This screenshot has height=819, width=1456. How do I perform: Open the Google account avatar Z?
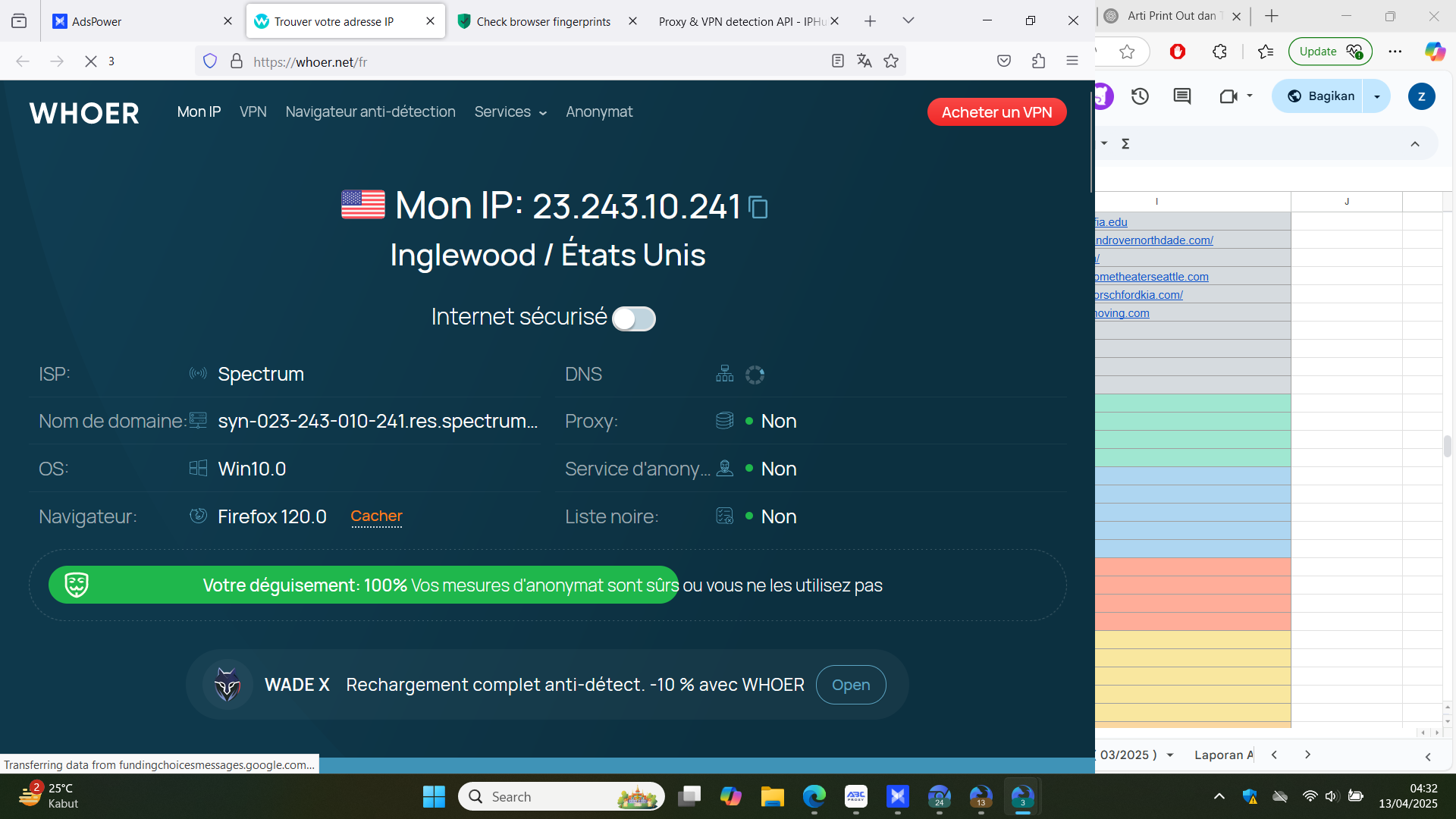[1422, 96]
